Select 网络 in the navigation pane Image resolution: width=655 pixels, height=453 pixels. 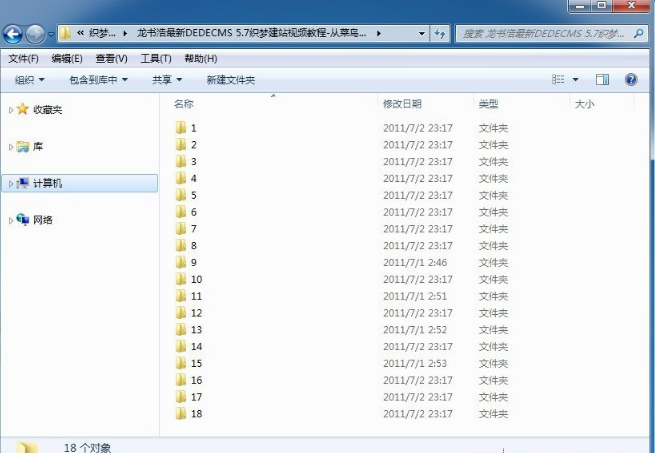pyautogui.click(x=43, y=220)
